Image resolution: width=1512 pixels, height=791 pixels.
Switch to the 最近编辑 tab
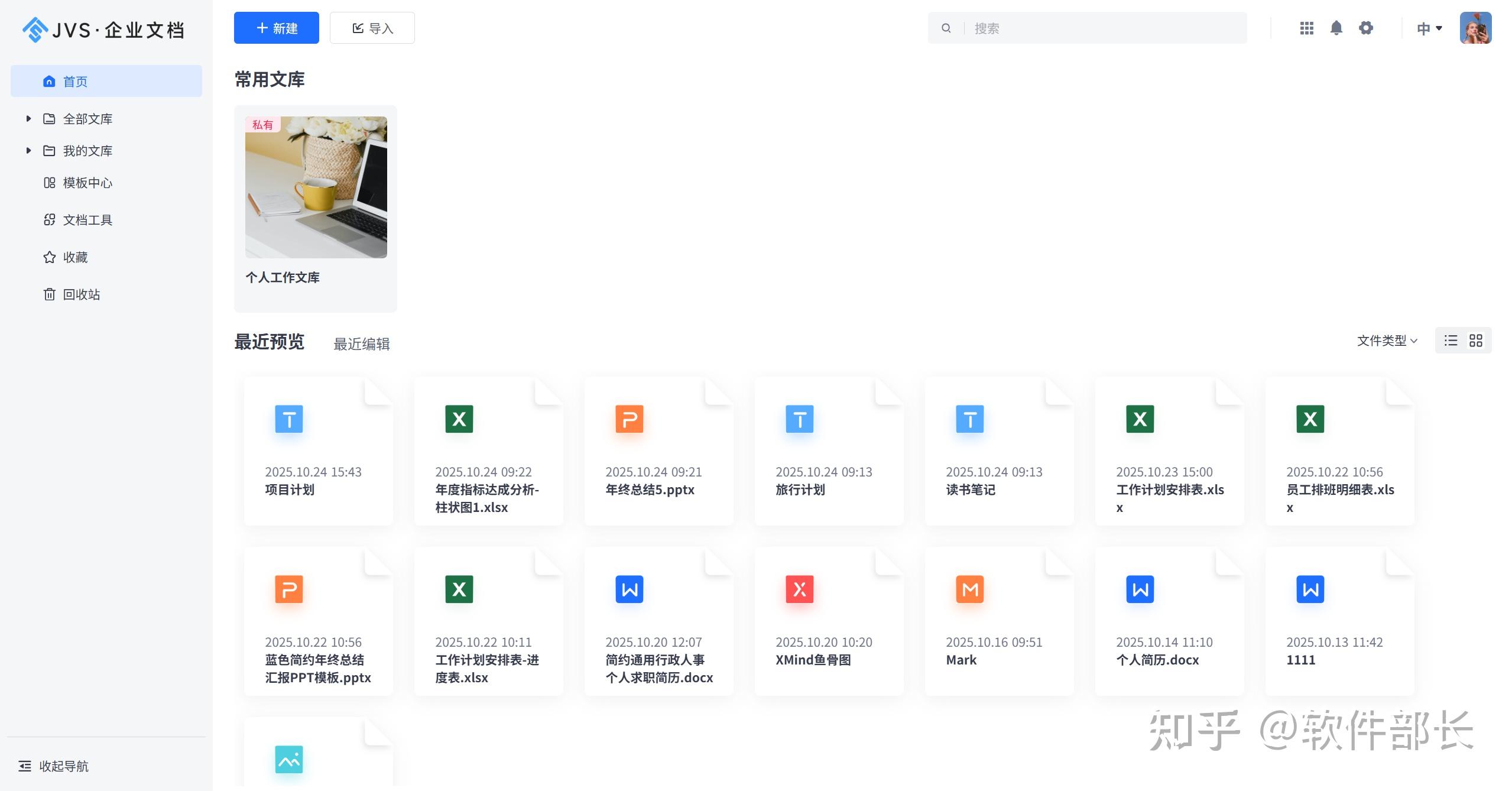point(361,344)
